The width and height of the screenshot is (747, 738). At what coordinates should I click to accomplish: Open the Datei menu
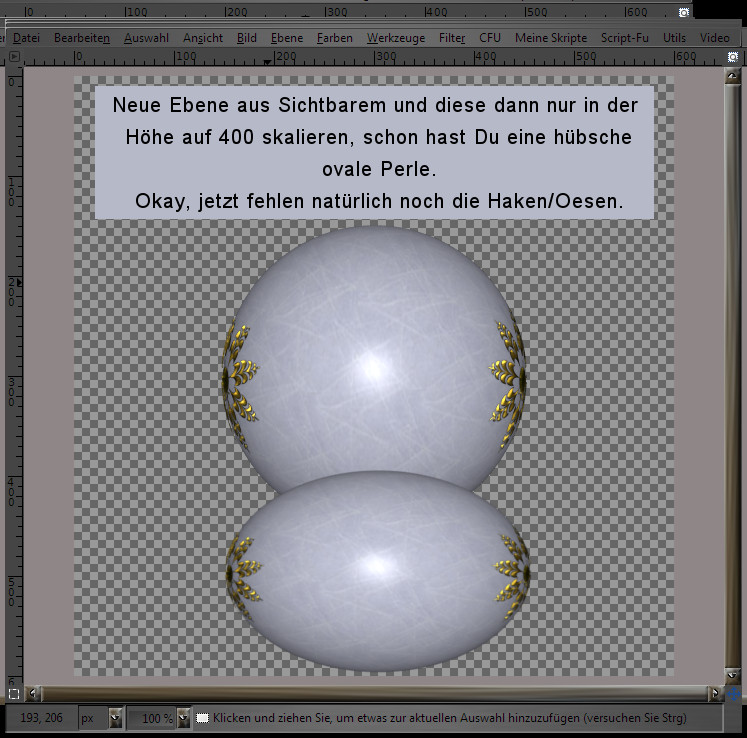(26, 38)
